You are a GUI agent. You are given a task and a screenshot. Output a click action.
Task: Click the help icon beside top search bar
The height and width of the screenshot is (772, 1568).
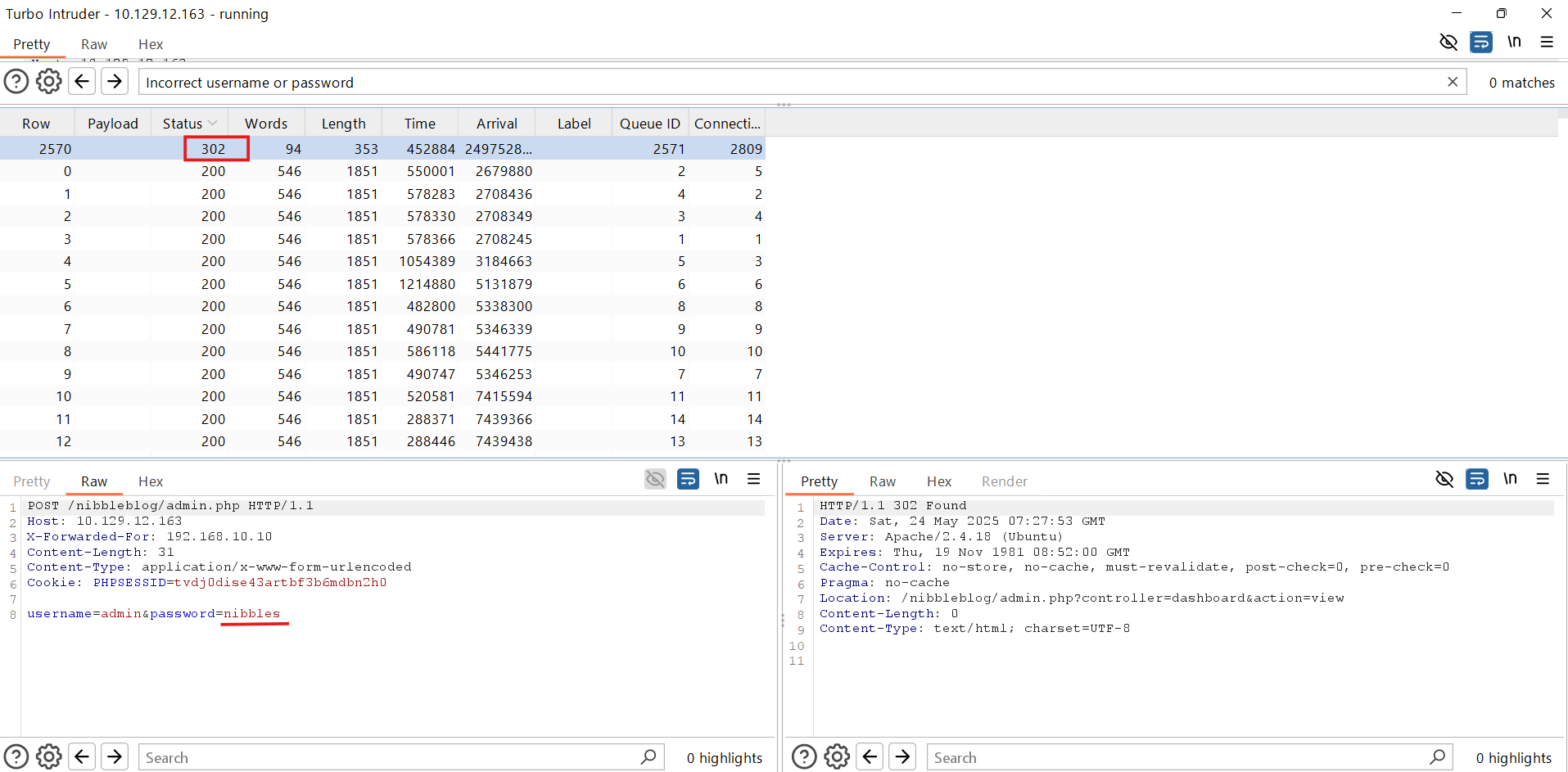16,82
